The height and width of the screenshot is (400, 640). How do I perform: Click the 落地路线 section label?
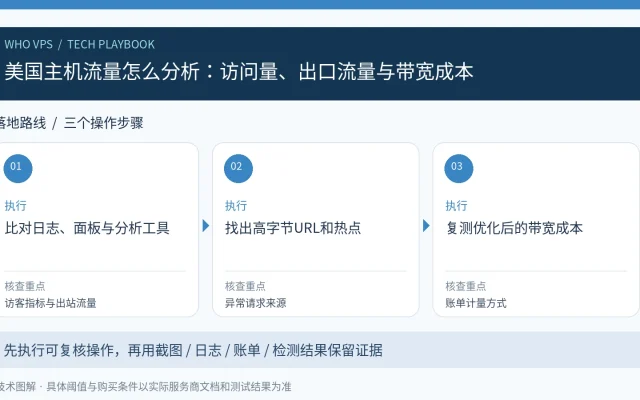coord(22,123)
